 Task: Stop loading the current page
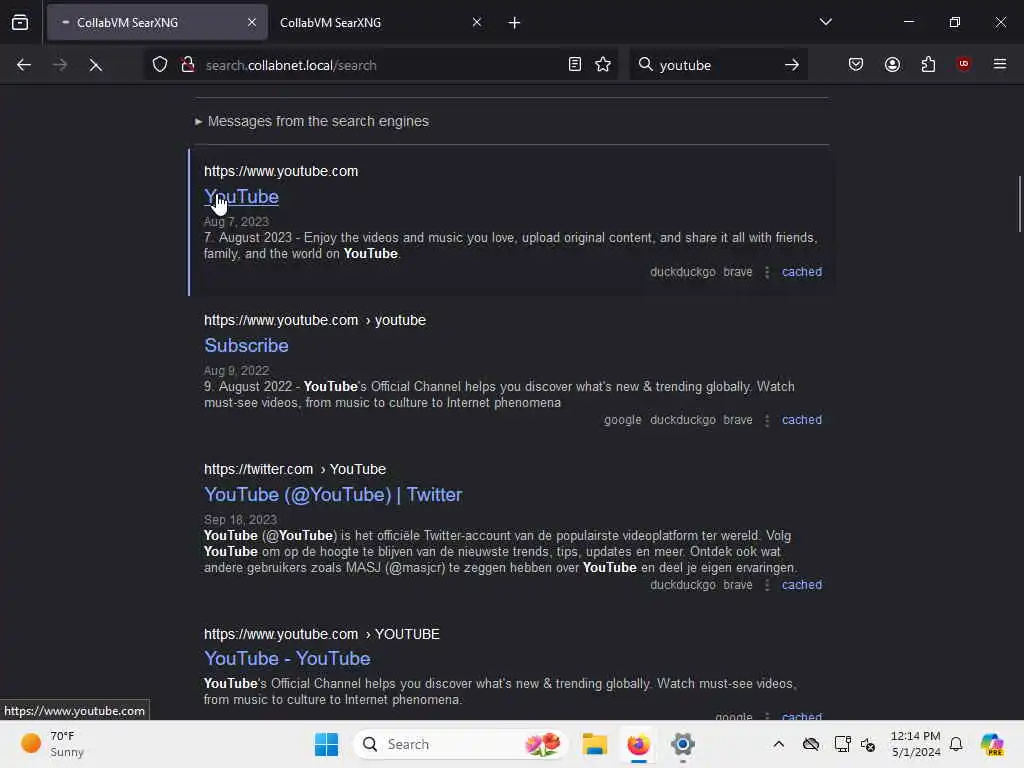coord(95,65)
